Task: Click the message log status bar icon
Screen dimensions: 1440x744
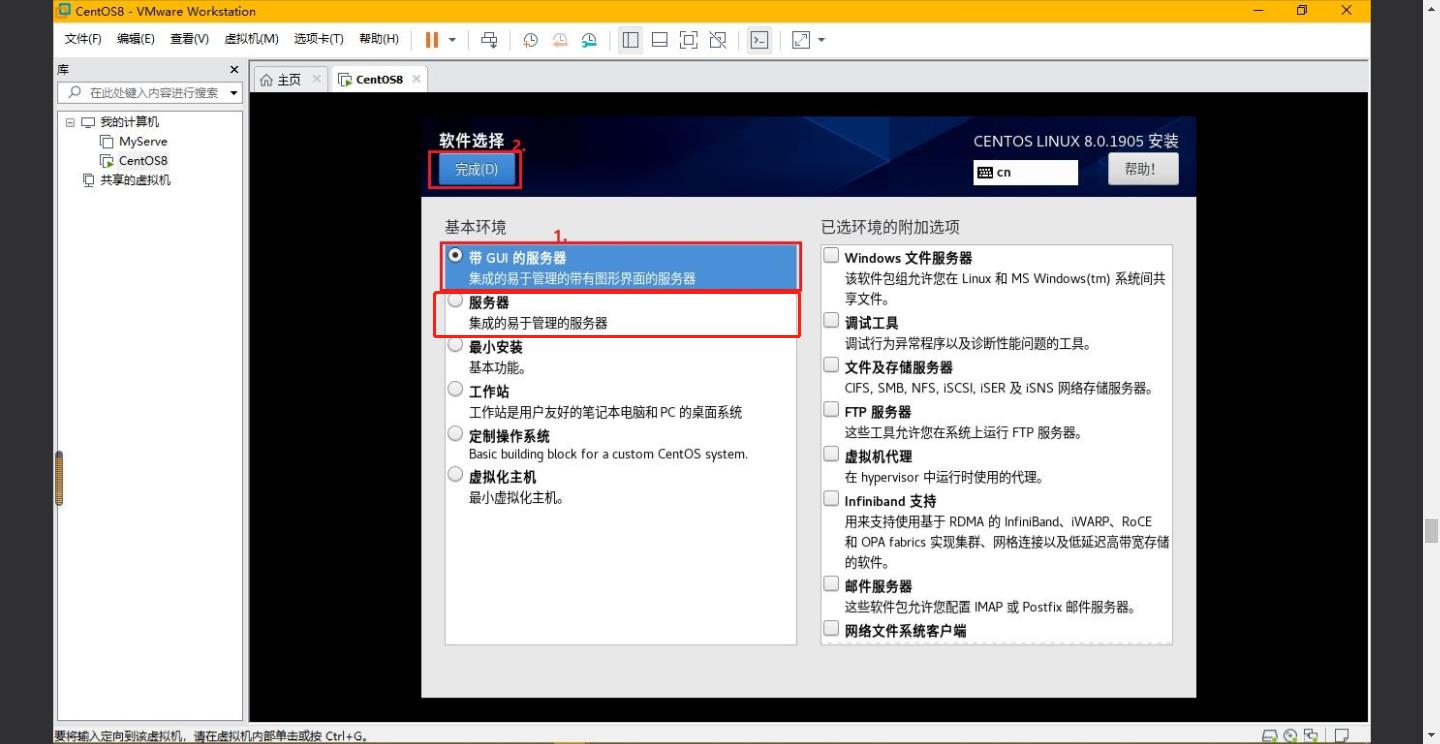Action: point(1342,736)
